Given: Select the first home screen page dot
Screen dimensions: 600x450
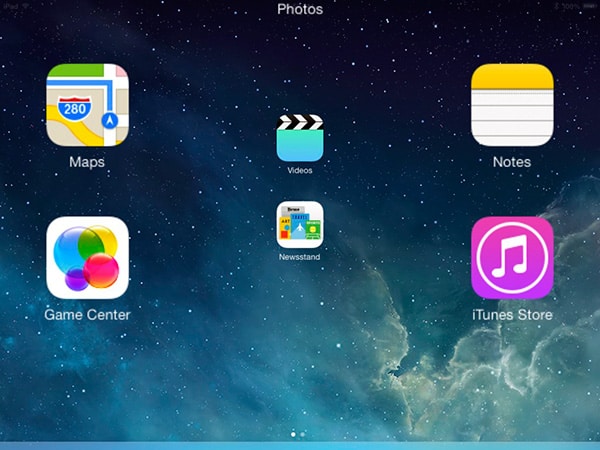Looking at the screenshot, I should [293, 434].
